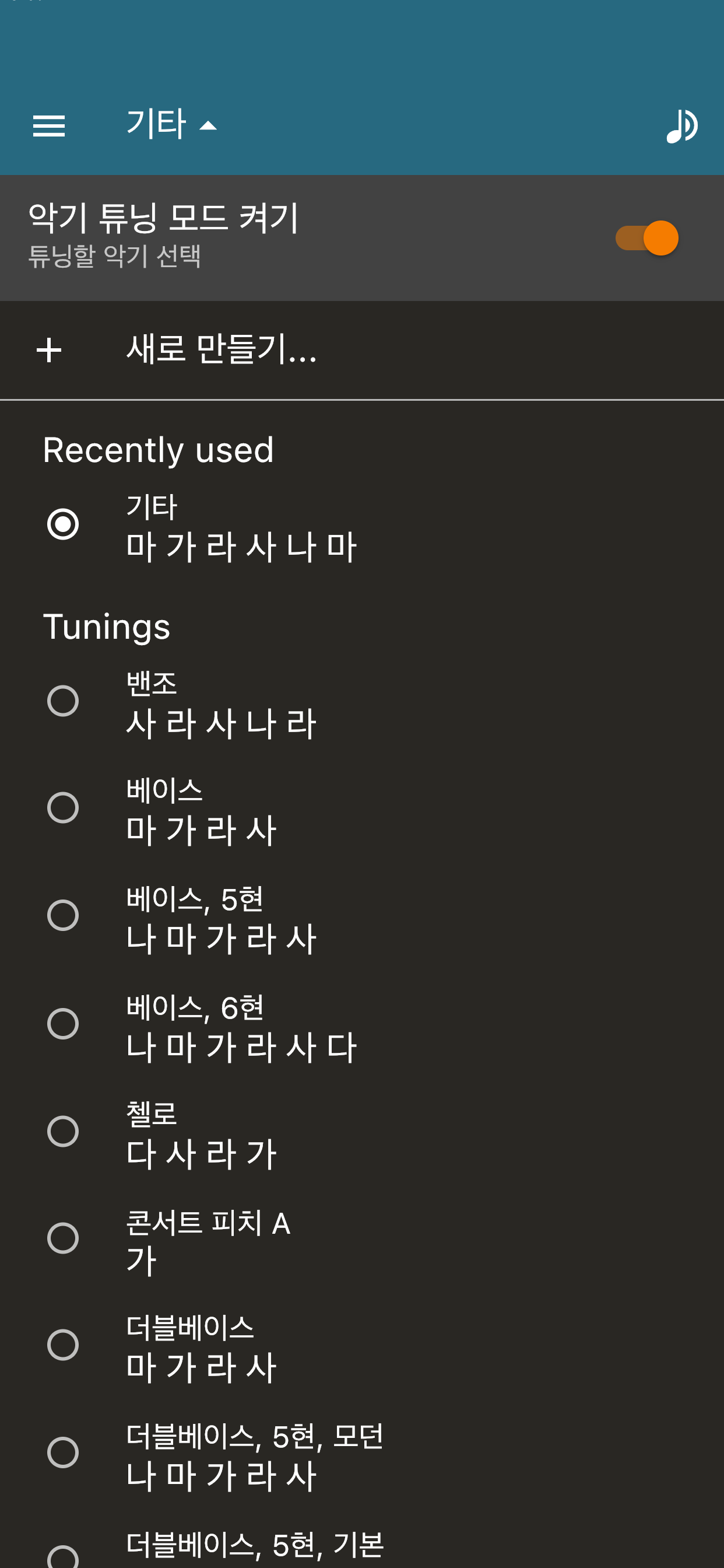Select the 더블베이스 tuning radio button
724x1568 pixels.
tap(64, 1345)
